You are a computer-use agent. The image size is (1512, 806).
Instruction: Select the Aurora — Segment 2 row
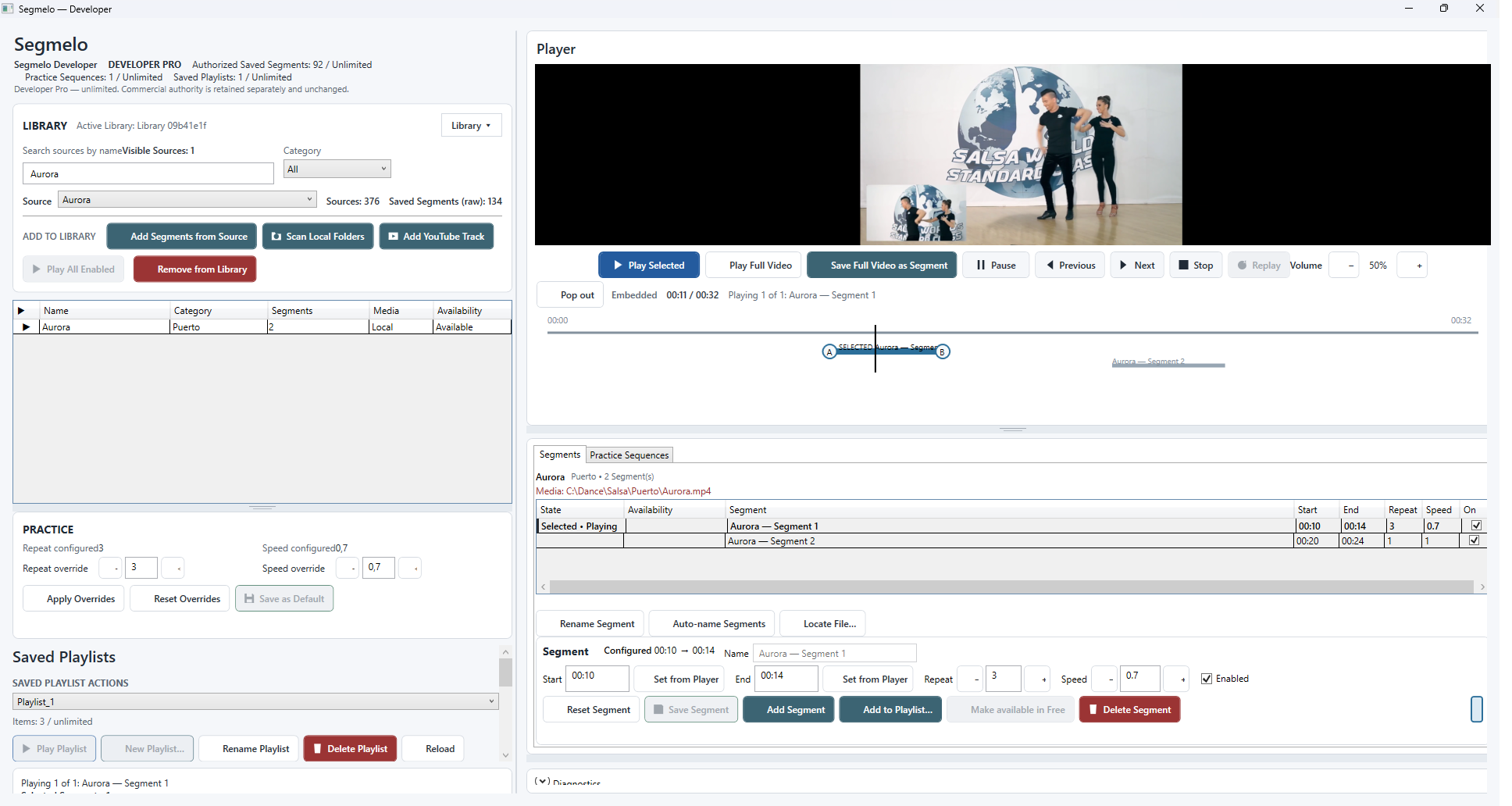(x=1011, y=541)
